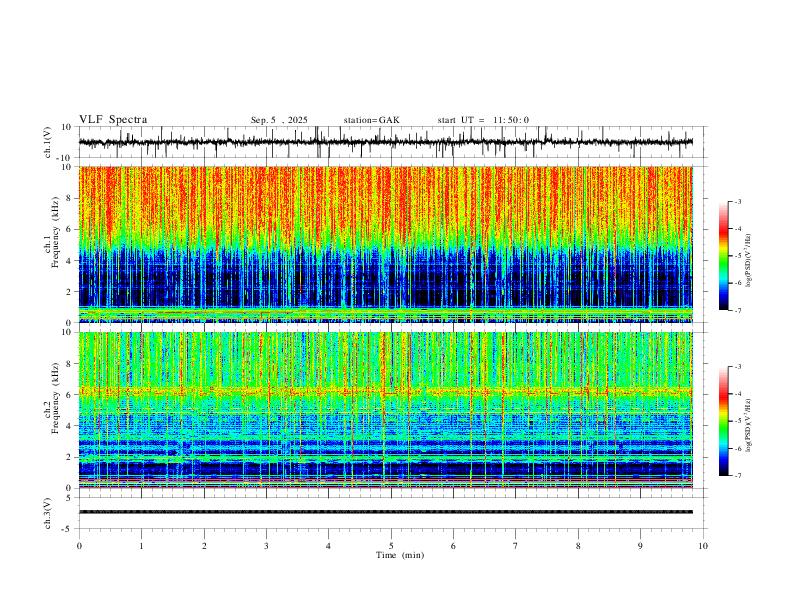Click the ch.2 "Frequency (kHz)" axis label
The width and height of the screenshot is (792, 612).
[56, 398]
